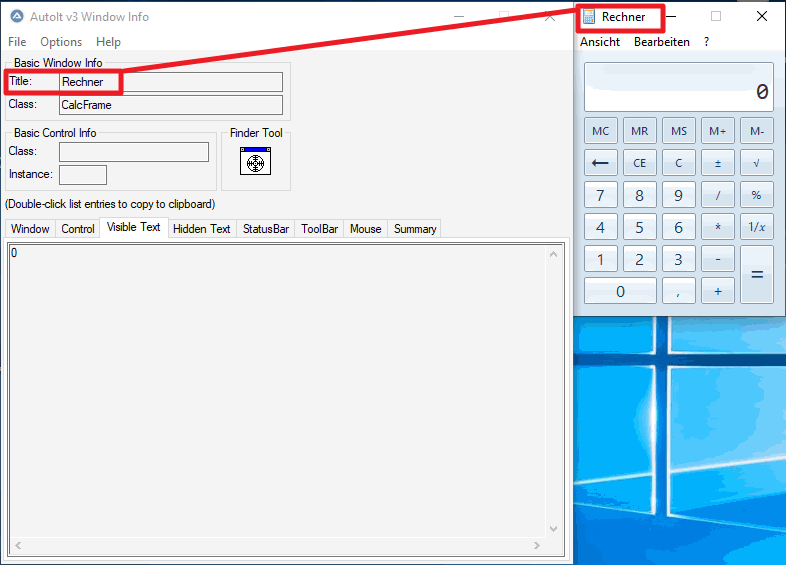
Task: Click the MS memory store button
Action: (679, 131)
